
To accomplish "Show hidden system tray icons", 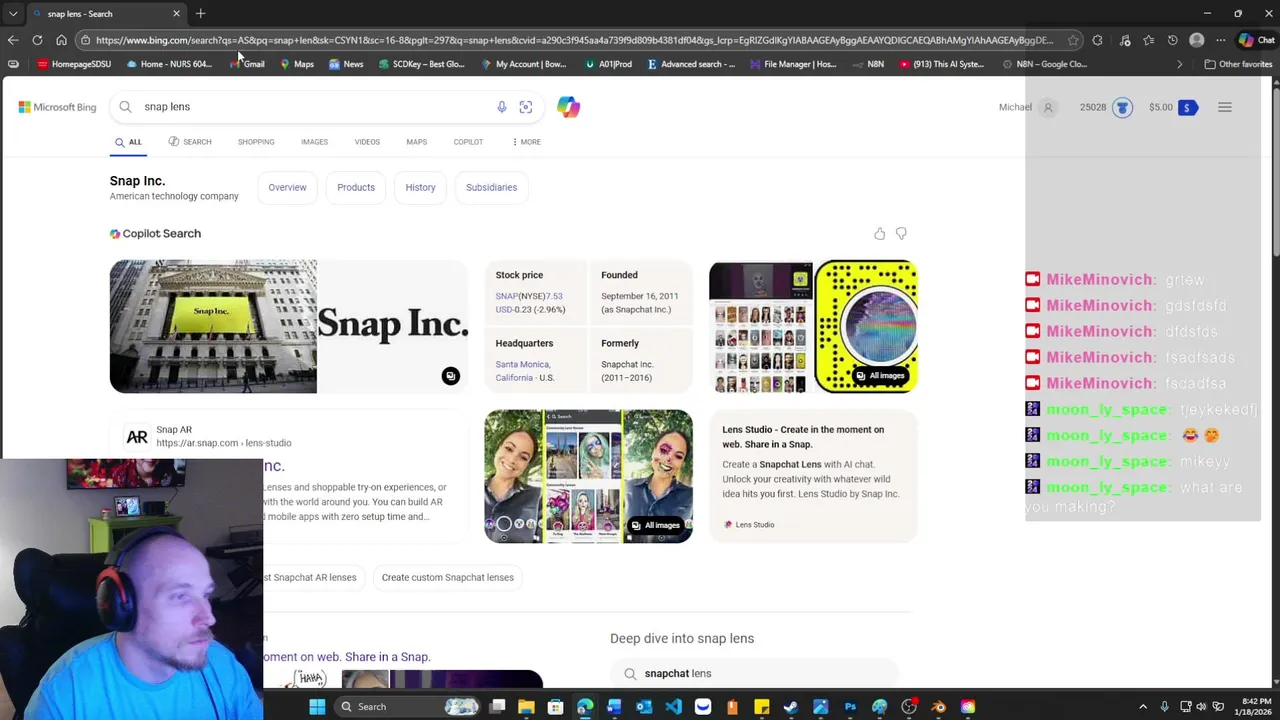I will tap(1144, 707).
